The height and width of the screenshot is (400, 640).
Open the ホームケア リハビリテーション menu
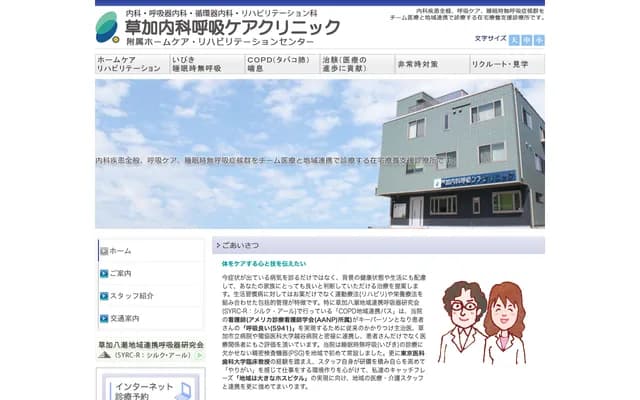[132, 64]
